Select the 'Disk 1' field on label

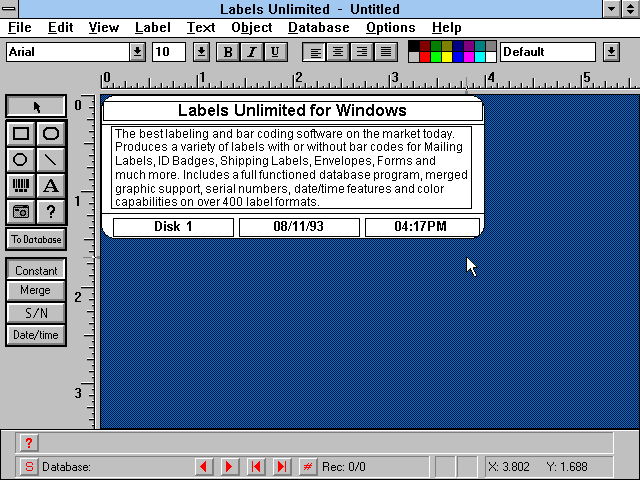click(173, 227)
